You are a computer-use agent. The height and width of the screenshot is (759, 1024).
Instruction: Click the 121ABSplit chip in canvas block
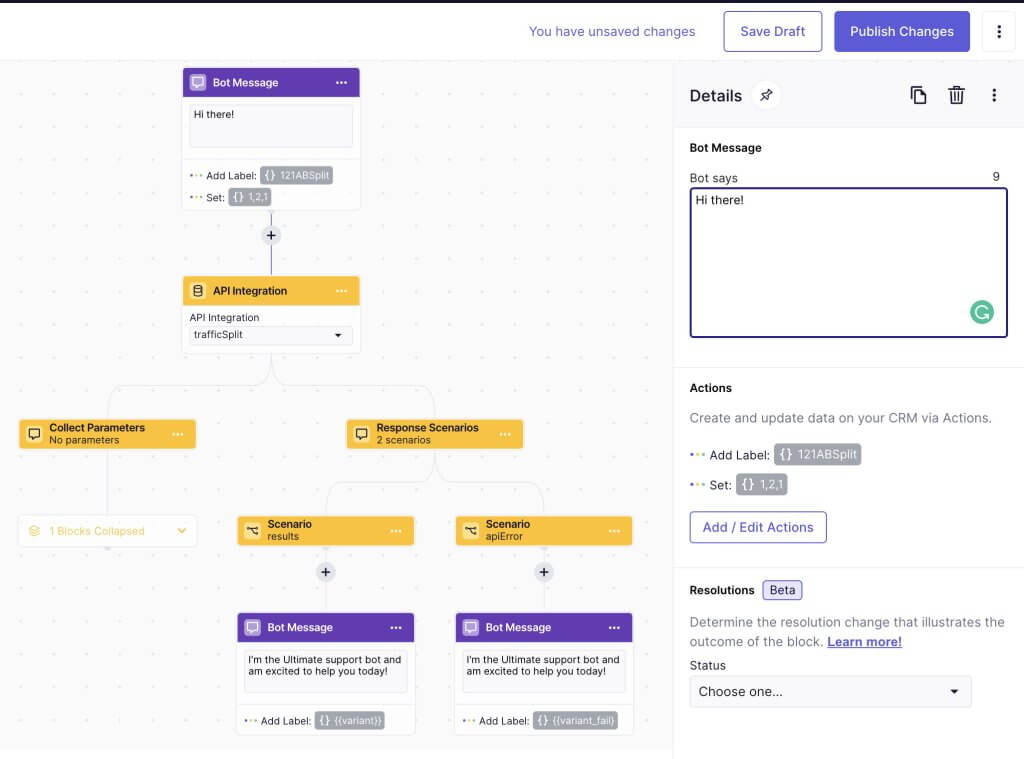point(296,175)
